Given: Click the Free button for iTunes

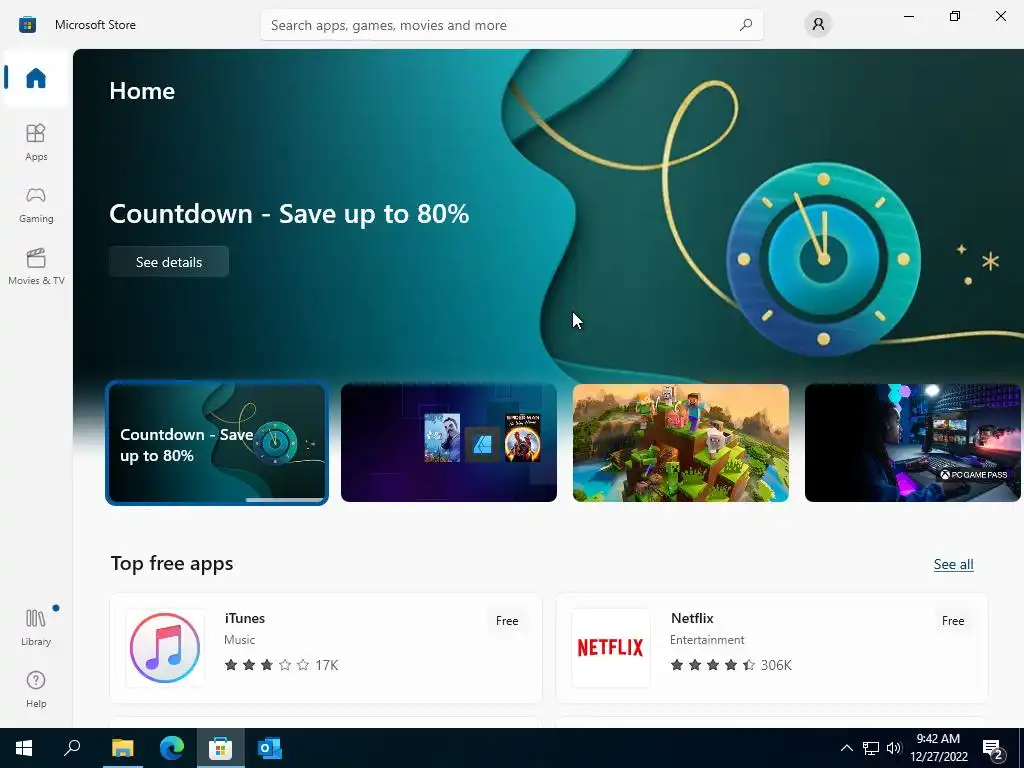Looking at the screenshot, I should click(x=507, y=621).
